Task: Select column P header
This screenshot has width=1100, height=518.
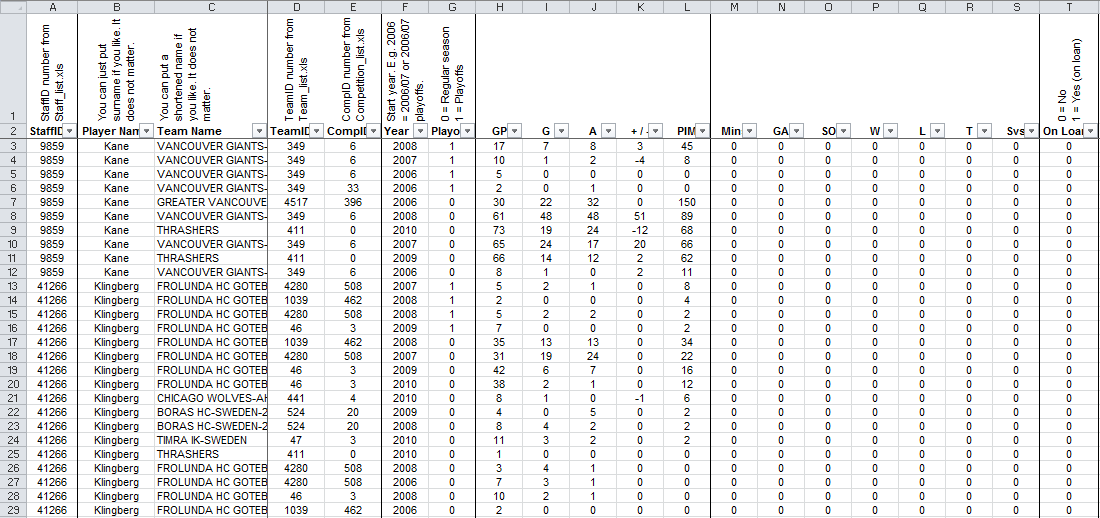Action: tap(875, 6)
